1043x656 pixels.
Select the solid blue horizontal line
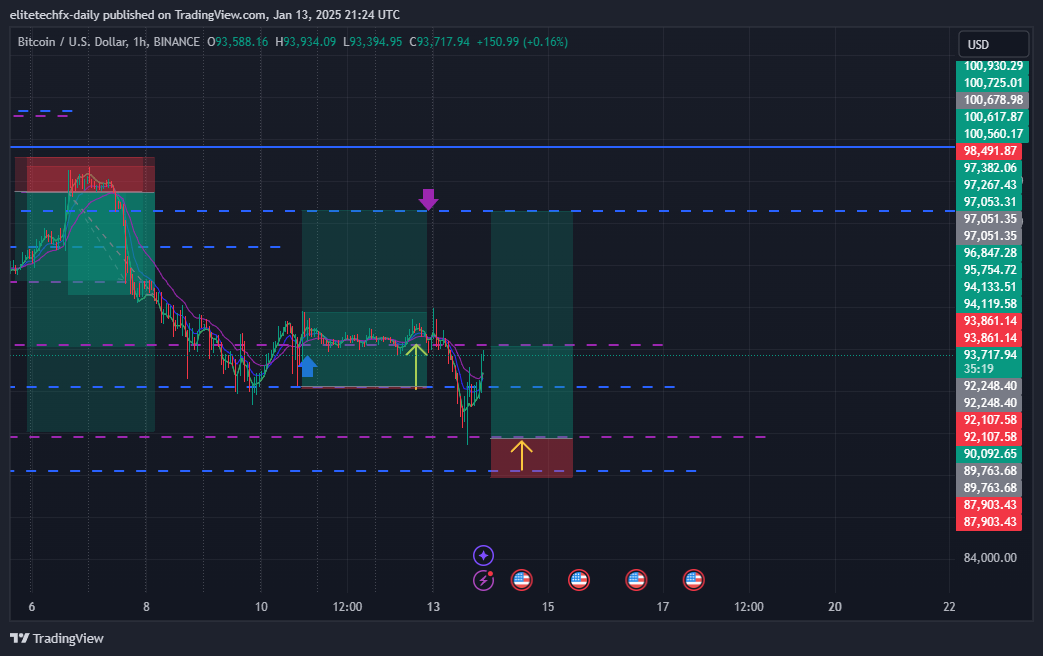[x=482, y=146]
